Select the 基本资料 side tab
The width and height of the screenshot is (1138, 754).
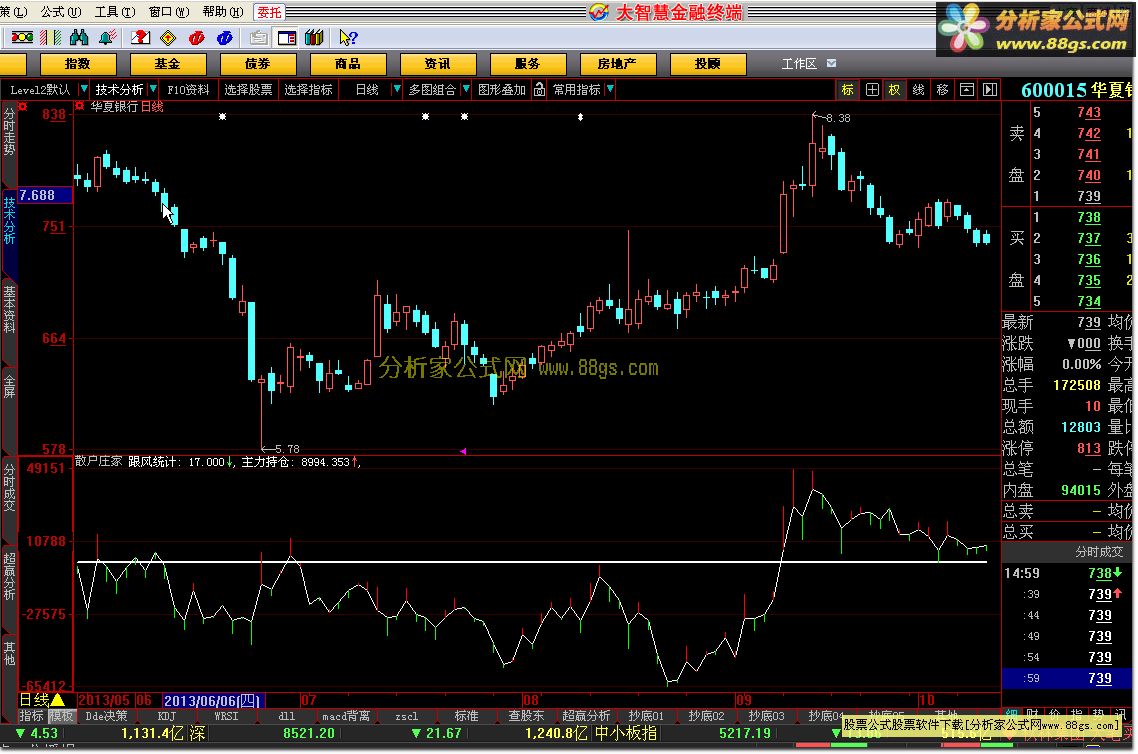9,309
